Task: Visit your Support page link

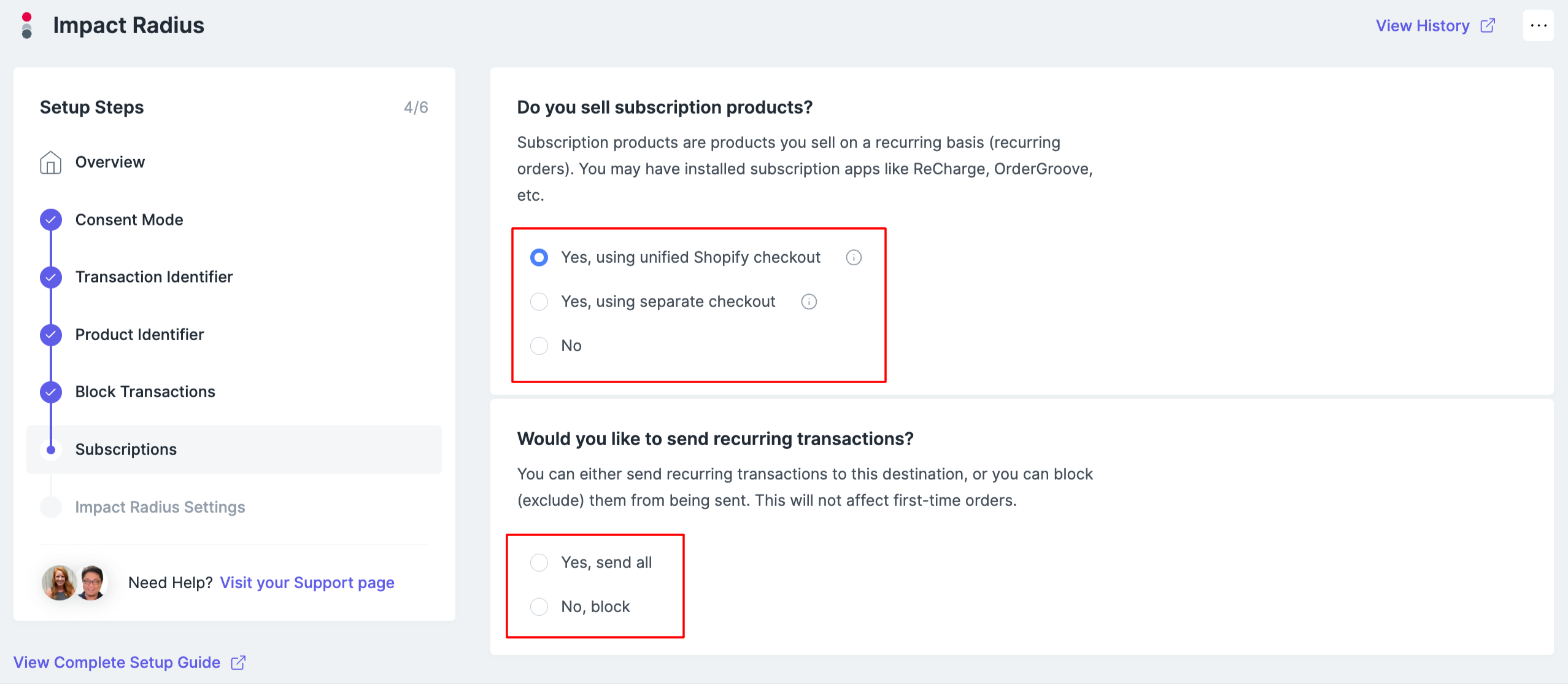Action: point(307,583)
